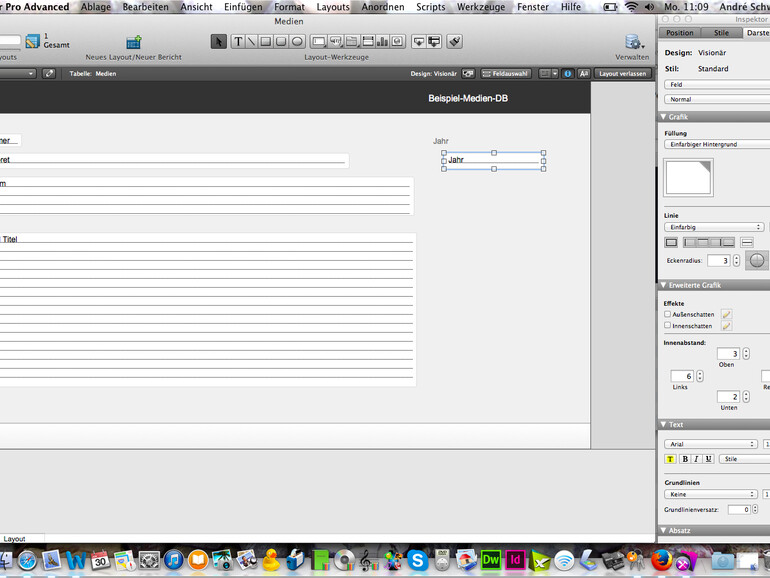Select the Oval tool
The height and width of the screenshot is (578, 770).
point(297,42)
